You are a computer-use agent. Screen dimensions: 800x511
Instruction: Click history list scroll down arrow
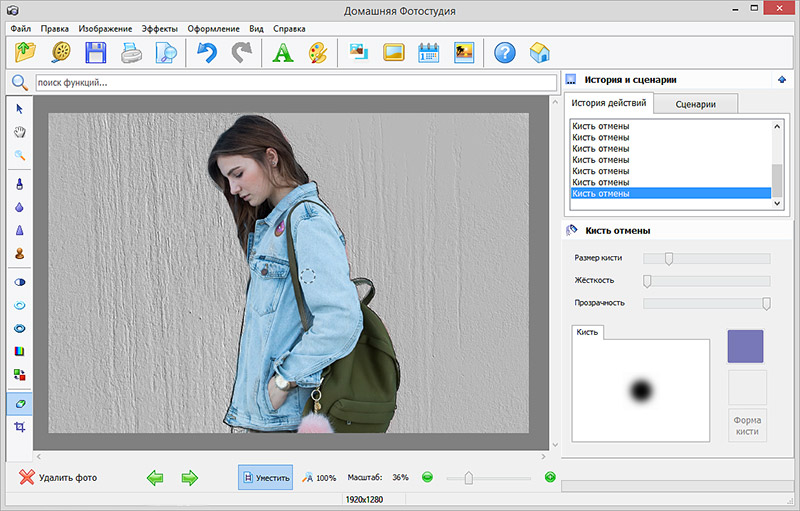coord(777,203)
